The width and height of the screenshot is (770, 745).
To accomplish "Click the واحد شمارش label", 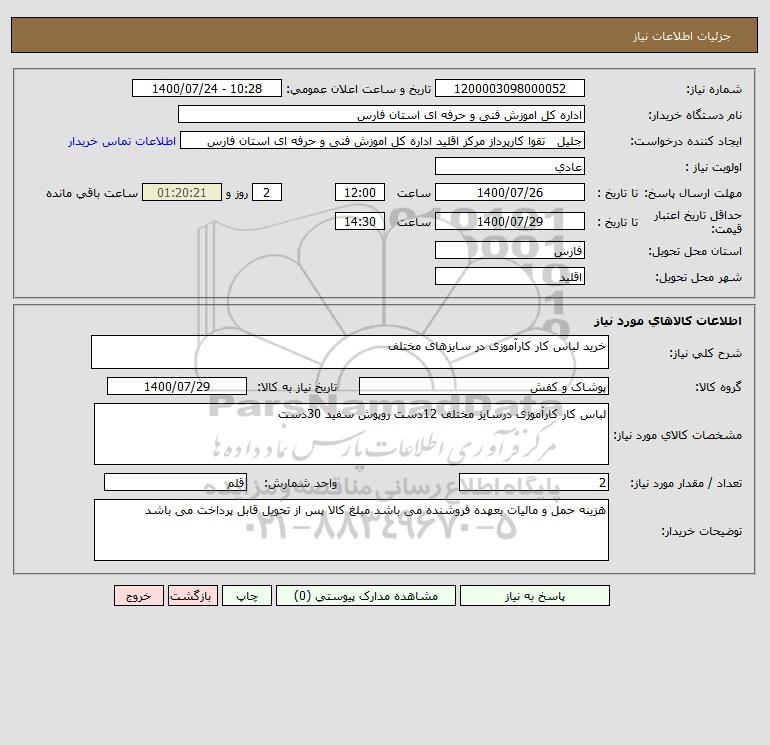I will pos(301,483).
